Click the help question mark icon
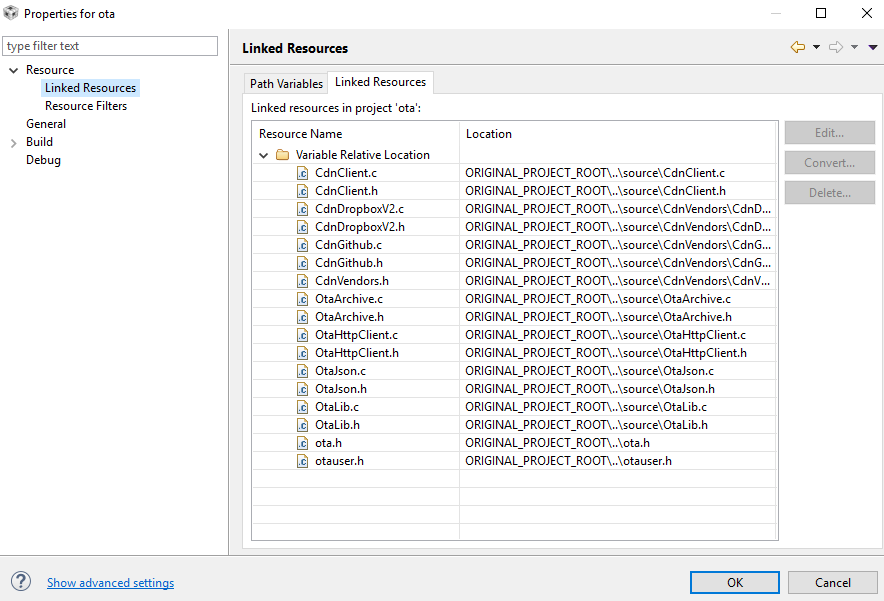 pyautogui.click(x=21, y=582)
